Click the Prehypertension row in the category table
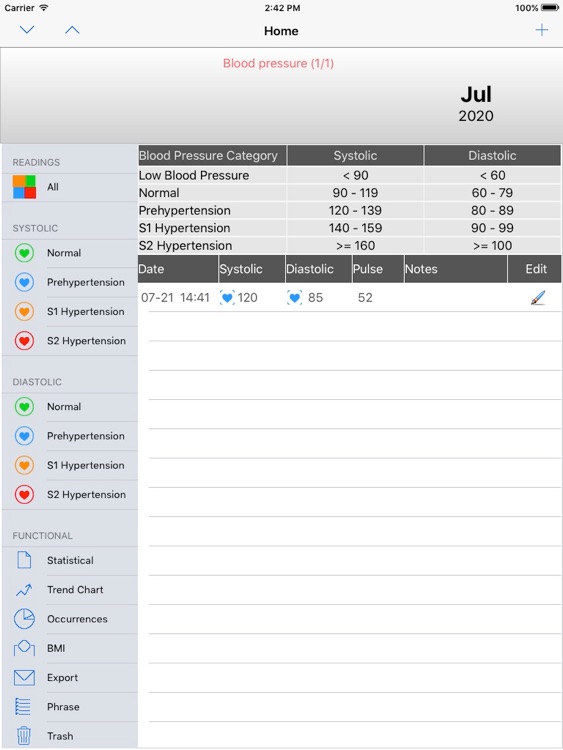This screenshot has width=563, height=750. point(349,210)
